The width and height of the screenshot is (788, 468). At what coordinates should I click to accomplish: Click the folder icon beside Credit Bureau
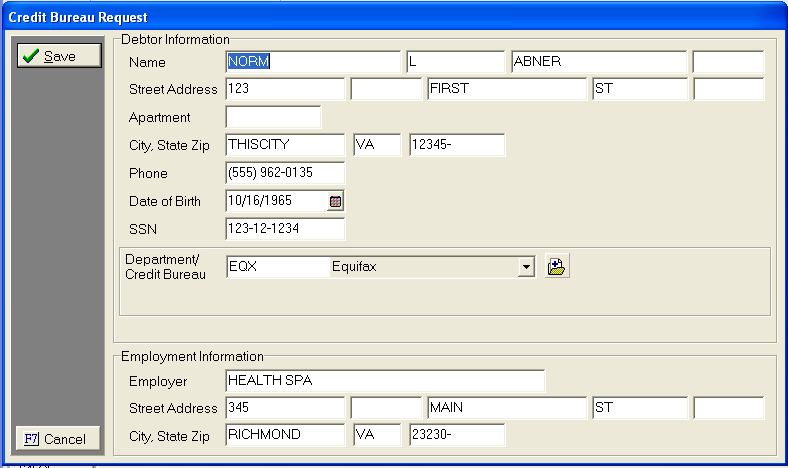coord(557,267)
